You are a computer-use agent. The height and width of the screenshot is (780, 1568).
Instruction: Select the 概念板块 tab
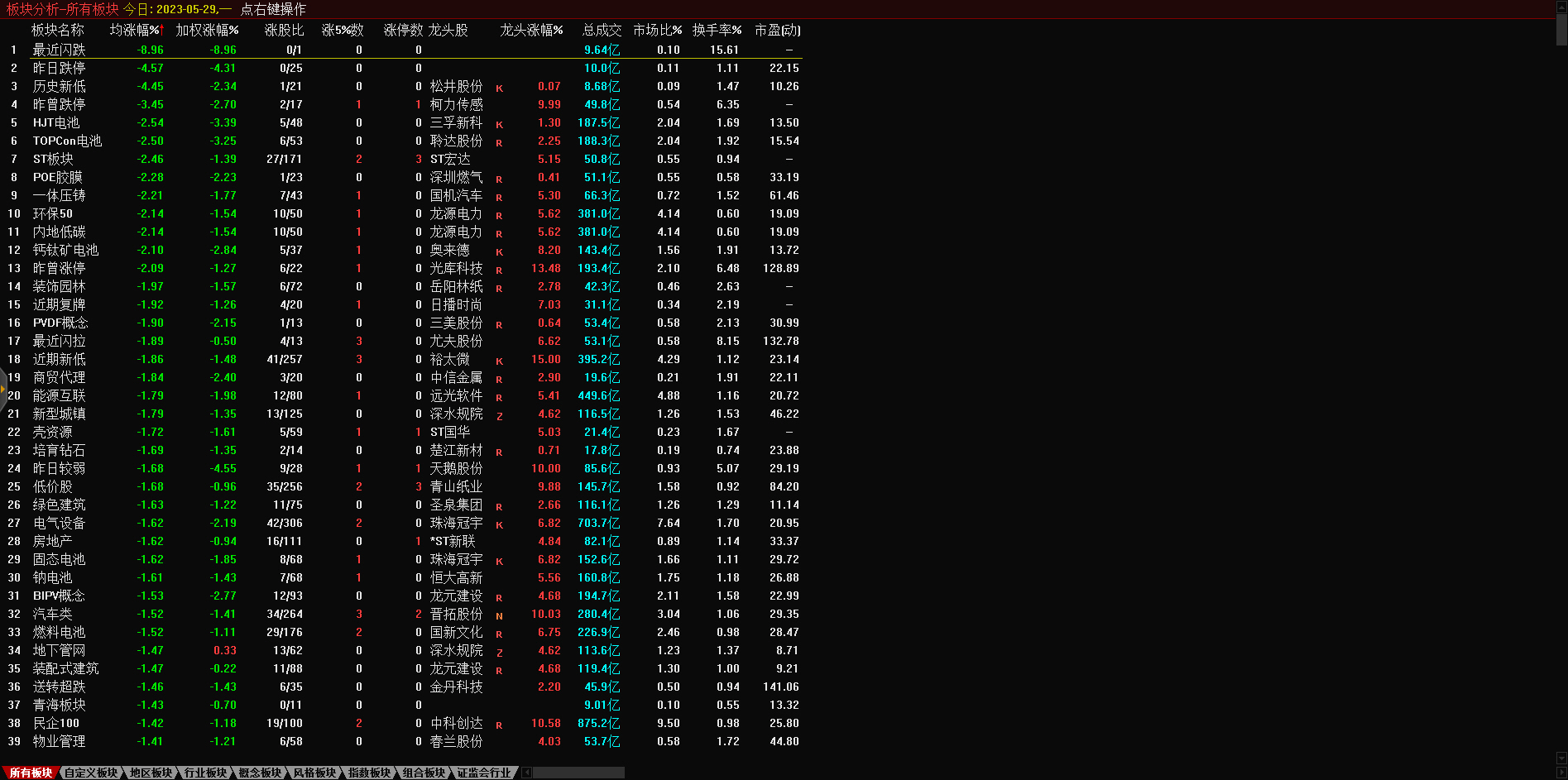pos(260,773)
